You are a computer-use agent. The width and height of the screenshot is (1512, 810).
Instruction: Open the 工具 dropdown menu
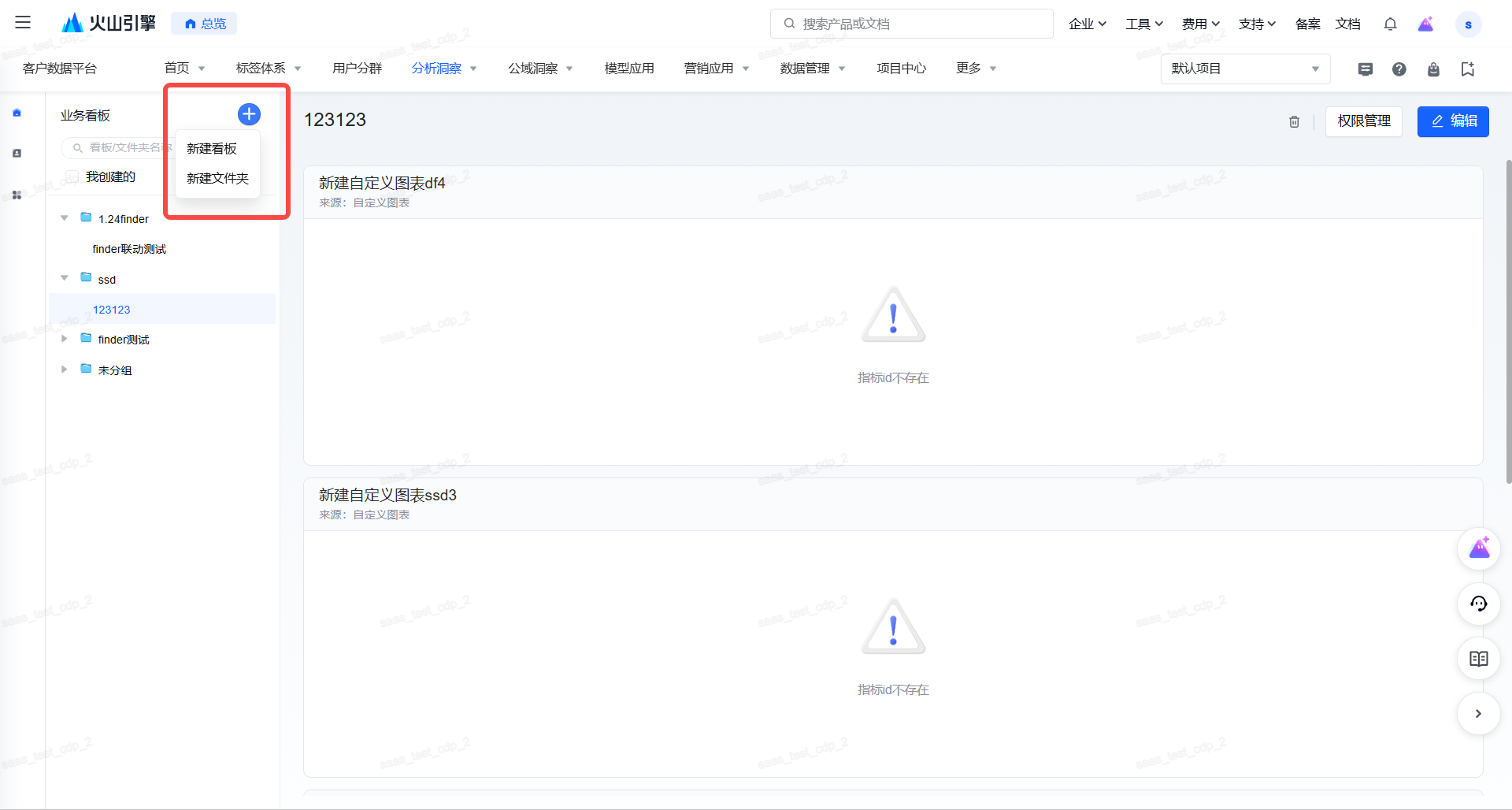tap(1144, 24)
